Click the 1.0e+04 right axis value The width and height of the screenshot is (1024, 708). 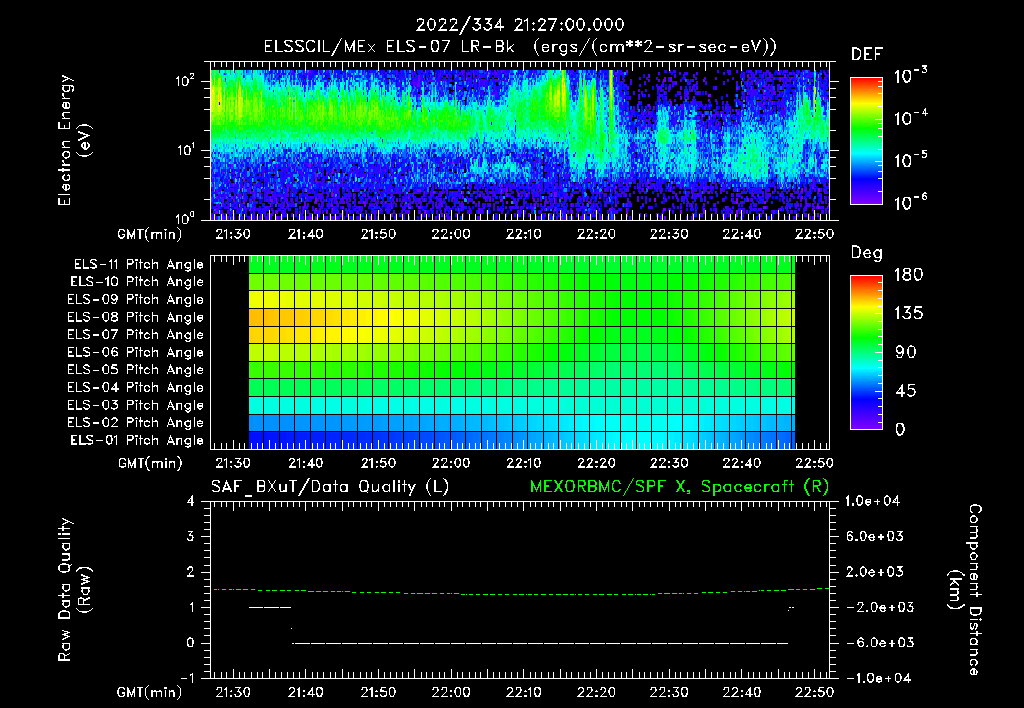[x=872, y=502]
